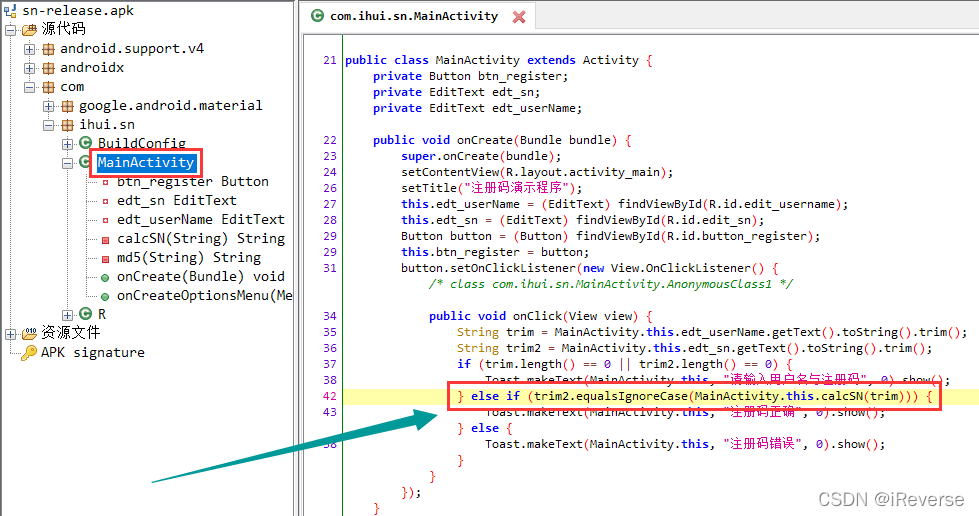Click the google.android.material package icon
Viewport: 979px width, 516px height.
(x=67, y=106)
